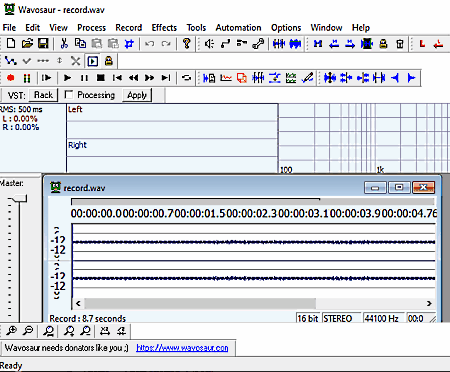Start recording with the red dot button
The height and width of the screenshot is (372, 450).
click(x=11, y=78)
